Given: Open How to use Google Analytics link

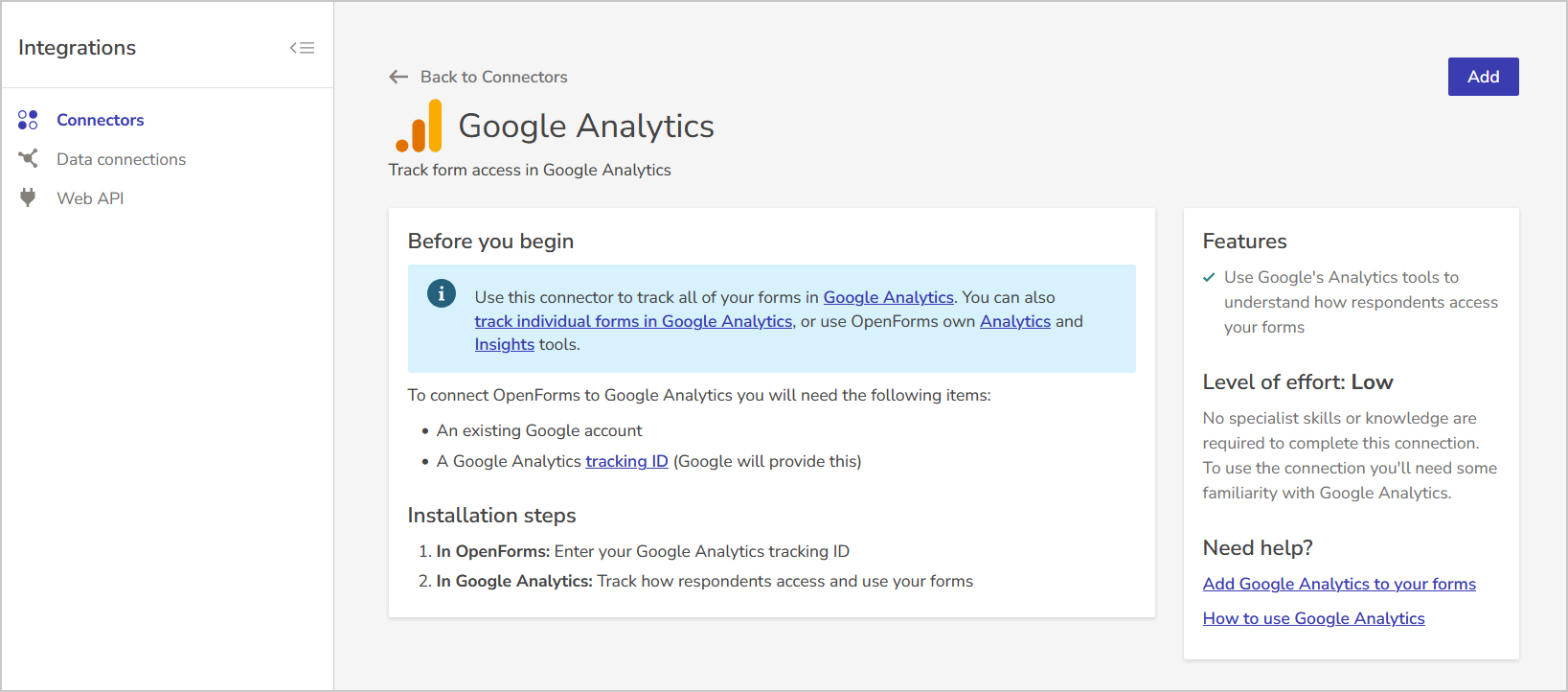Looking at the screenshot, I should 1313,618.
